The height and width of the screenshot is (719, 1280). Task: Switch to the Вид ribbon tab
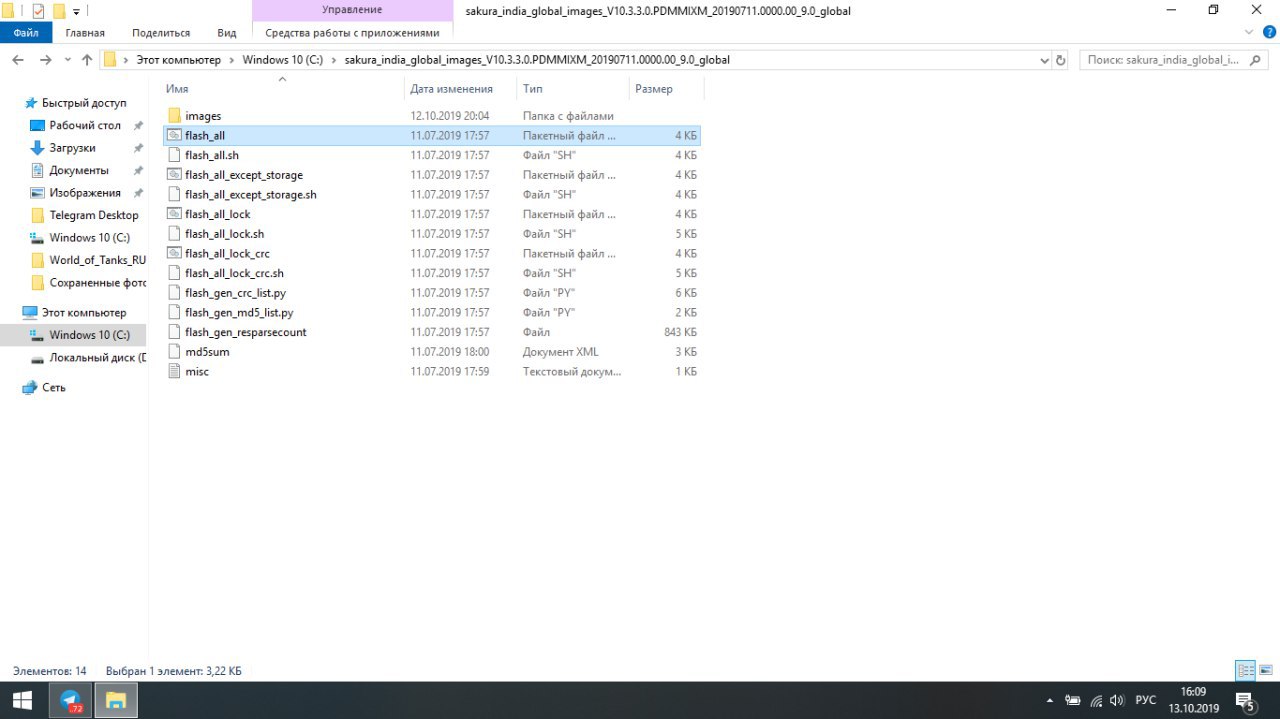[227, 33]
